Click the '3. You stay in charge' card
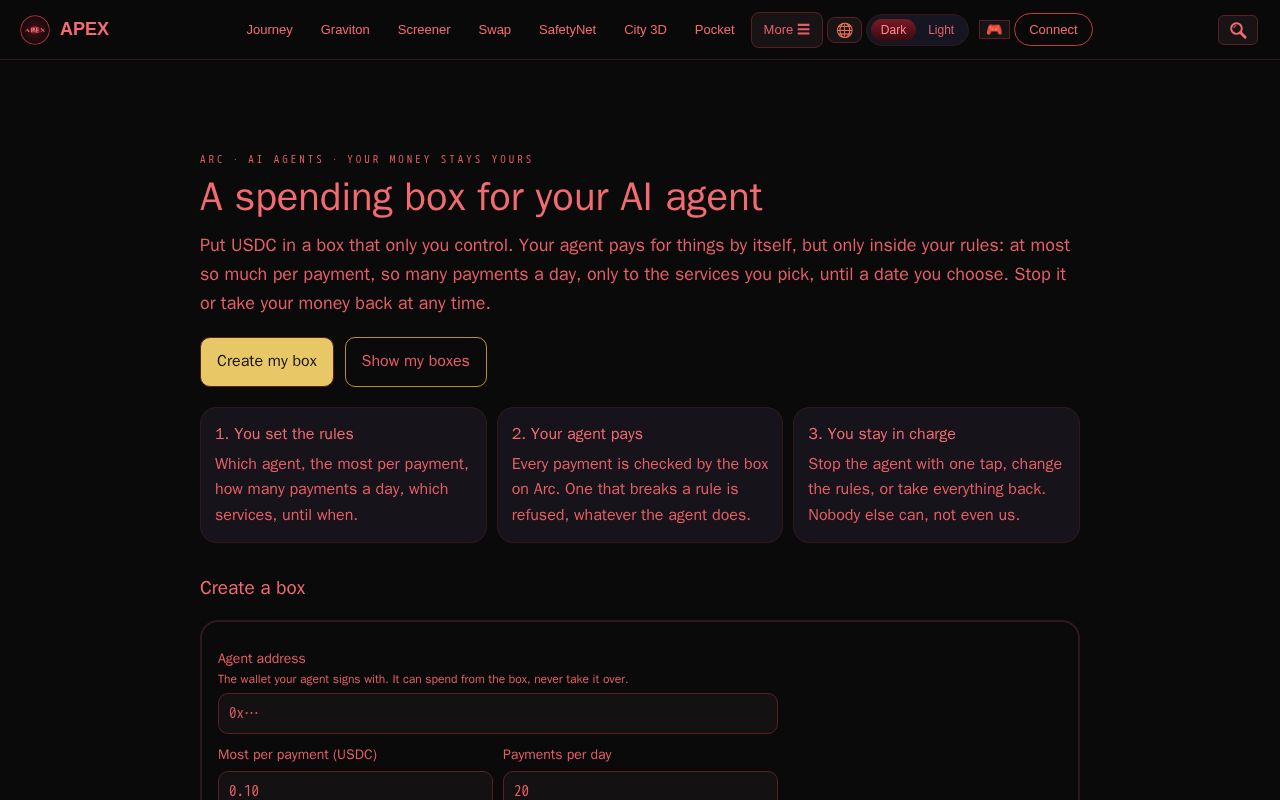The height and width of the screenshot is (800, 1280). 937,475
